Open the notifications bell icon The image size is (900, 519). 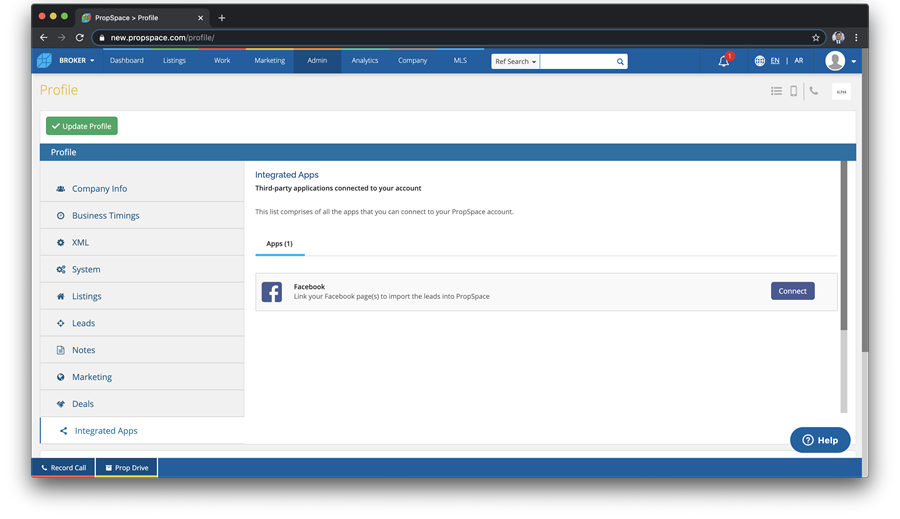(724, 61)
